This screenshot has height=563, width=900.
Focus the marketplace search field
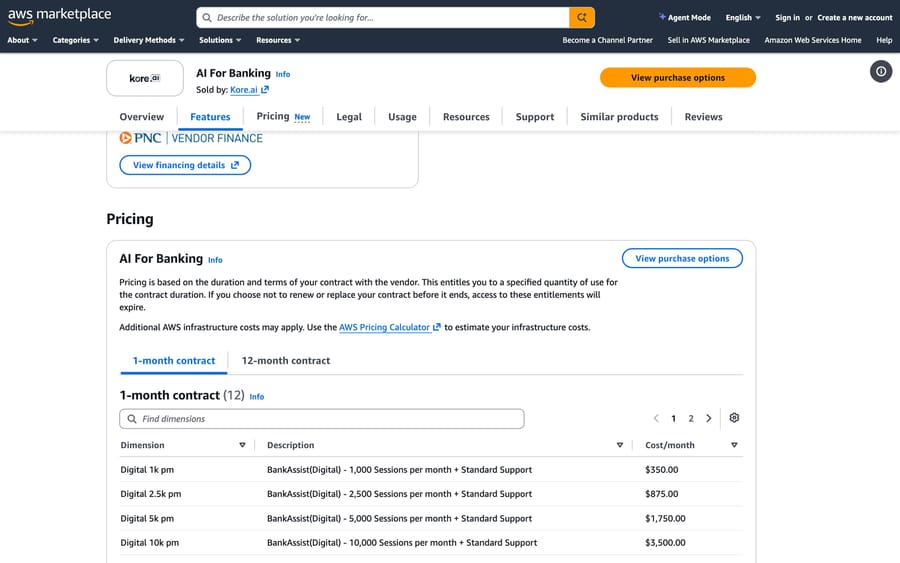[383, 18]
